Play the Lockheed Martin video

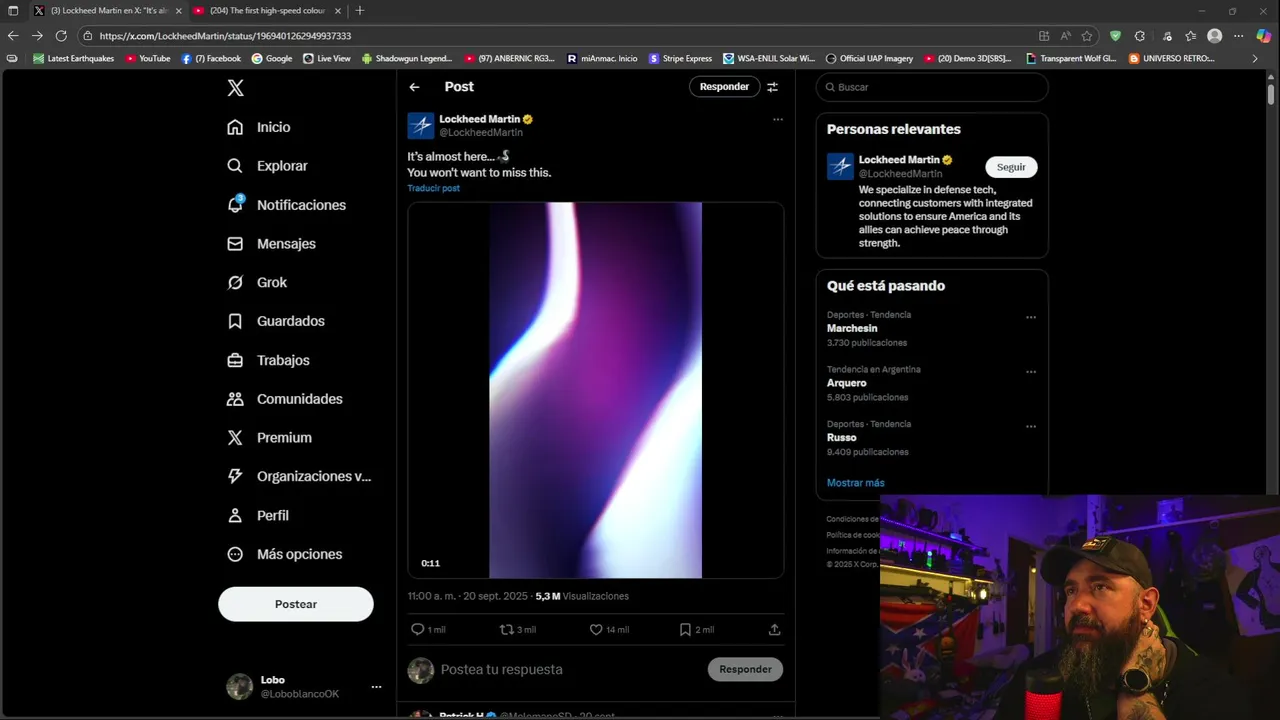coord(595,390)
